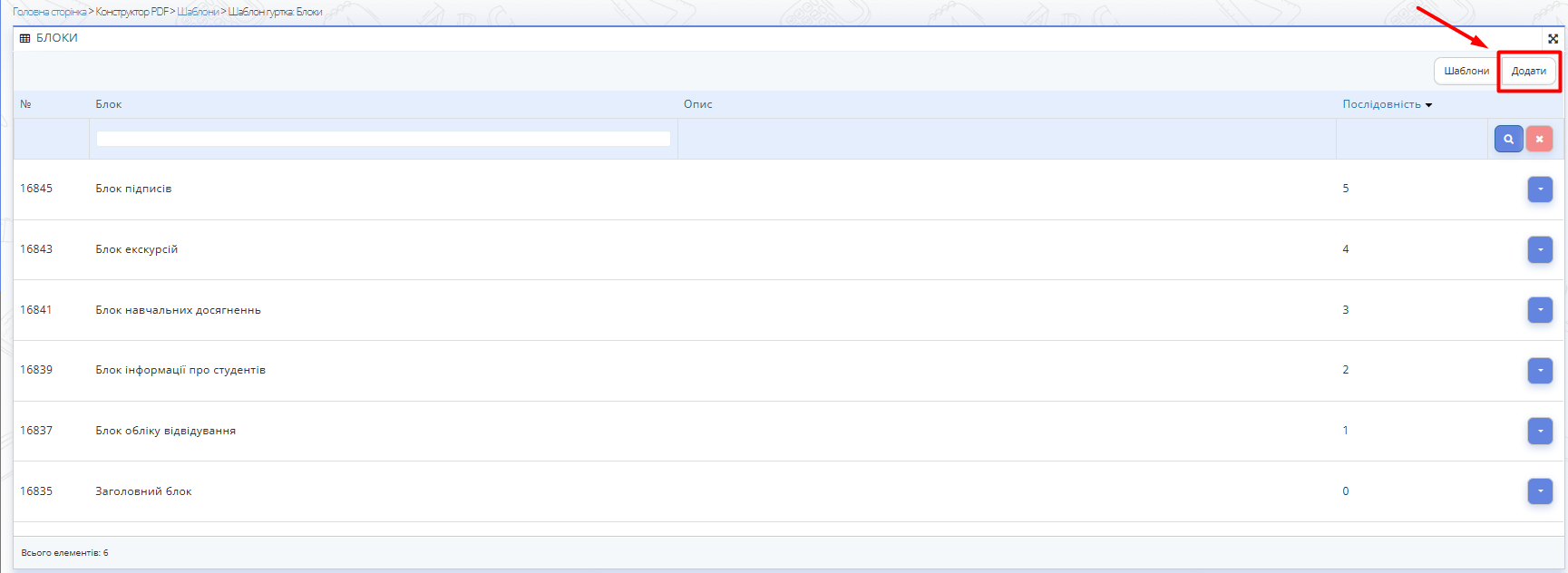Click the grid icon beside БЛОКИ title
This screenshot has width=1568, height=573.
pos(25,38)
